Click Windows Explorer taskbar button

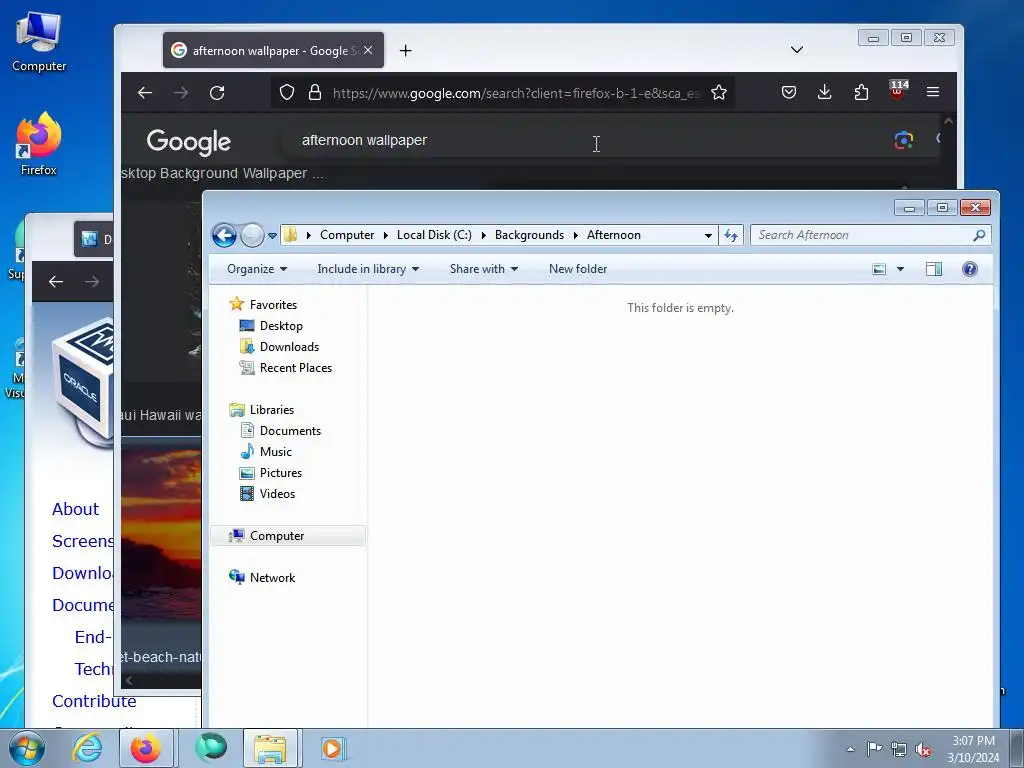(270, 748)
